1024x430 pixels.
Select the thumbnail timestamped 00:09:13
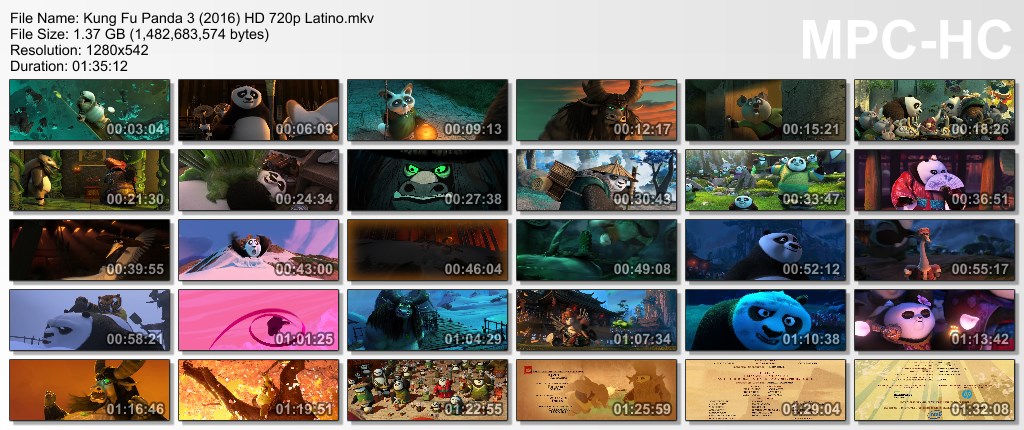pyautogui.click(x=428, y=110)
